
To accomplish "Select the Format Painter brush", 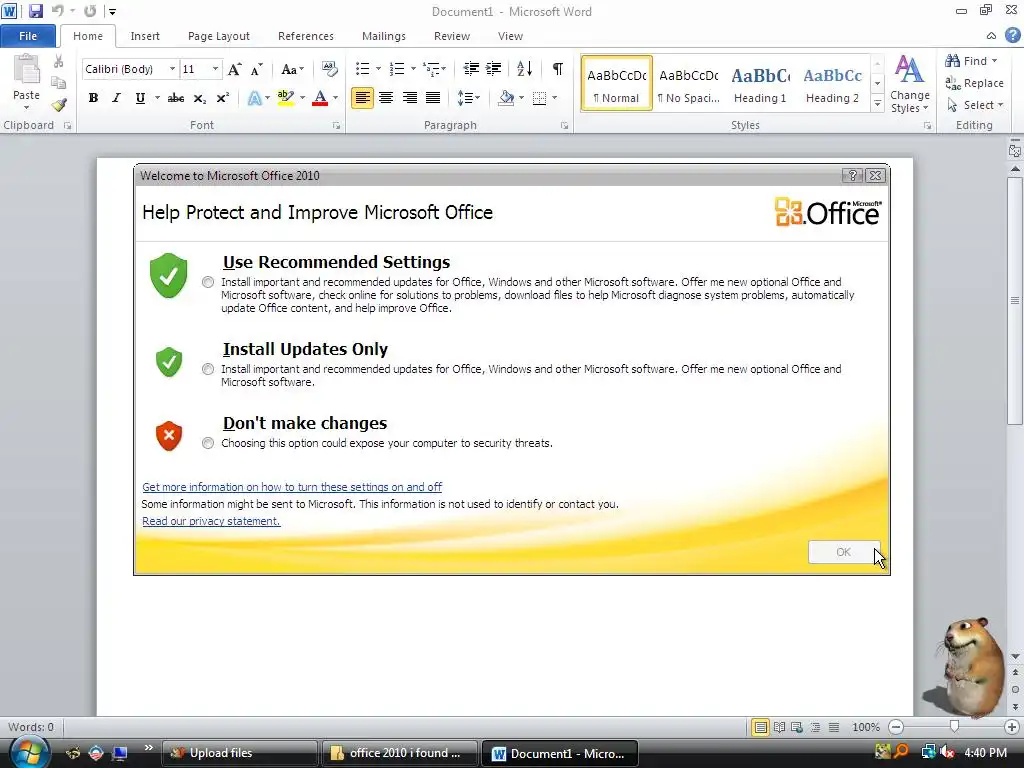I will (59, 104).
